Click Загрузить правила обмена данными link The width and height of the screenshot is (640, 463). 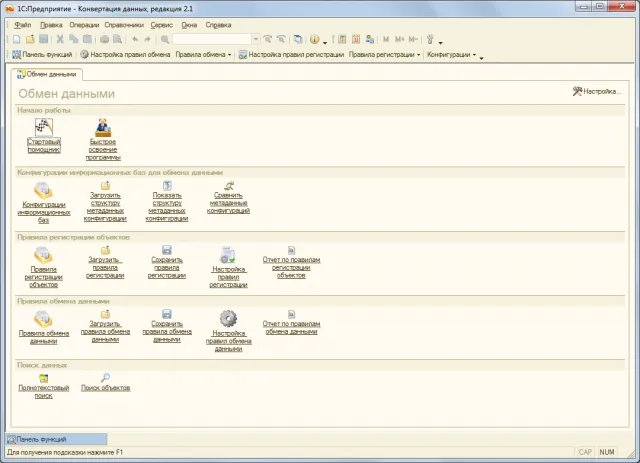tap(105, 332)
